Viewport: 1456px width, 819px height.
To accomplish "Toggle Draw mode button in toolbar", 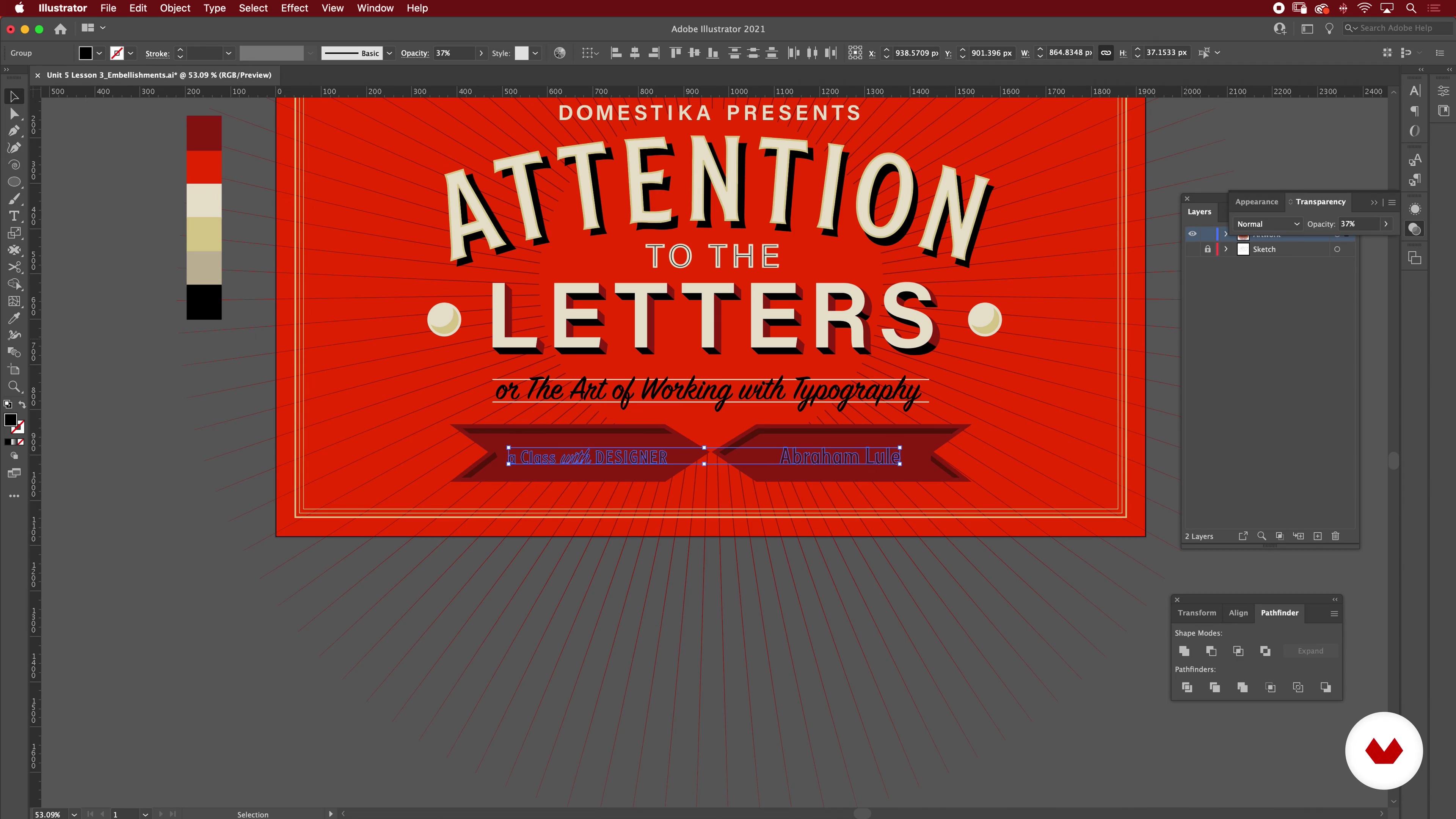I will pos(14,455).
